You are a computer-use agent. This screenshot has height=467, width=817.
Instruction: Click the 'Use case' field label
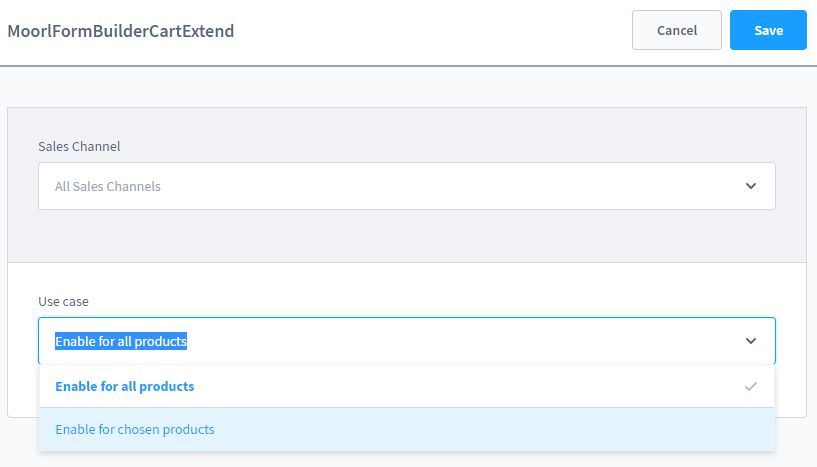coord(64,301)
